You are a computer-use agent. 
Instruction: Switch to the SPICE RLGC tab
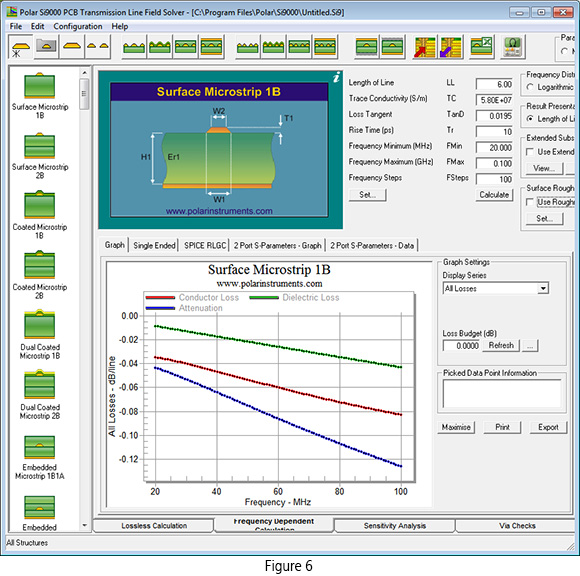[205, 246]
